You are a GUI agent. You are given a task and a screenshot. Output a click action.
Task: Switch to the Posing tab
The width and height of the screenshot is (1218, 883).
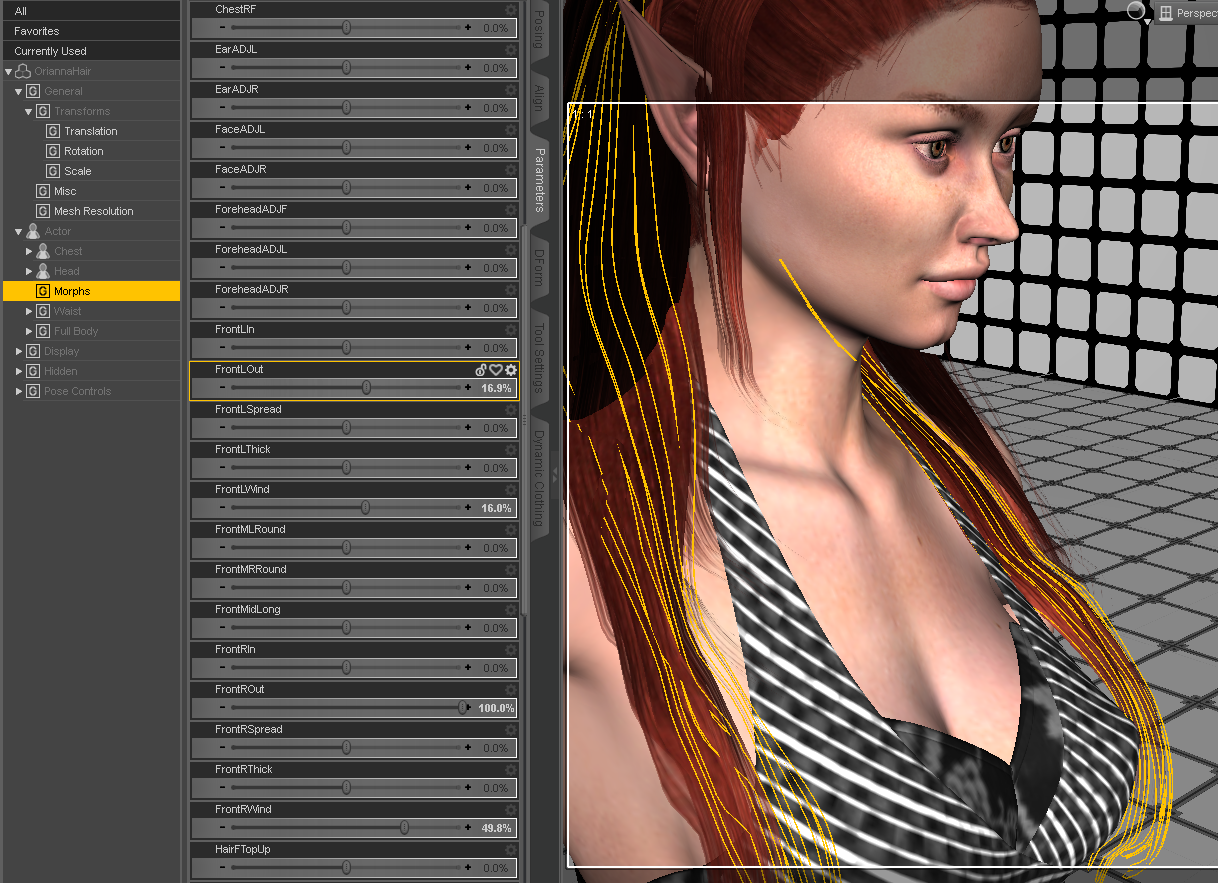[x=538, y=30]
